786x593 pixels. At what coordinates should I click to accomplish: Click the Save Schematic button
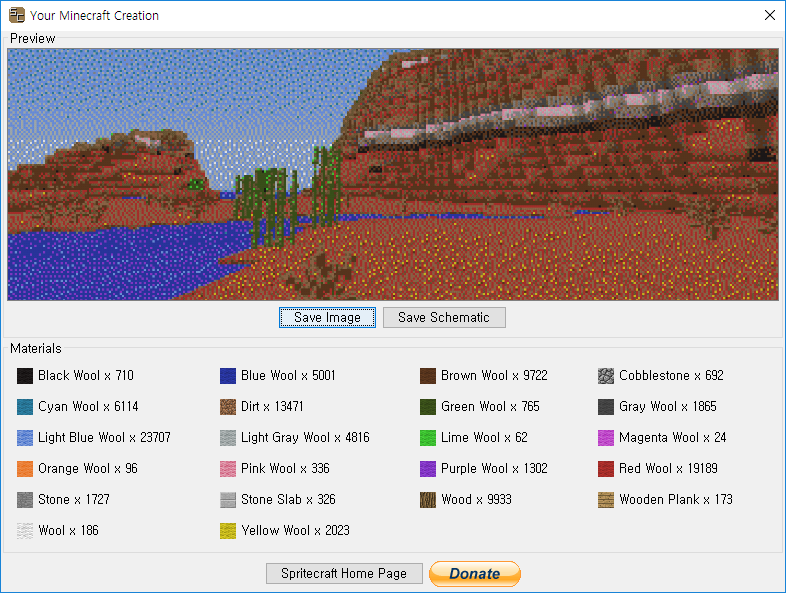[444, 317]
